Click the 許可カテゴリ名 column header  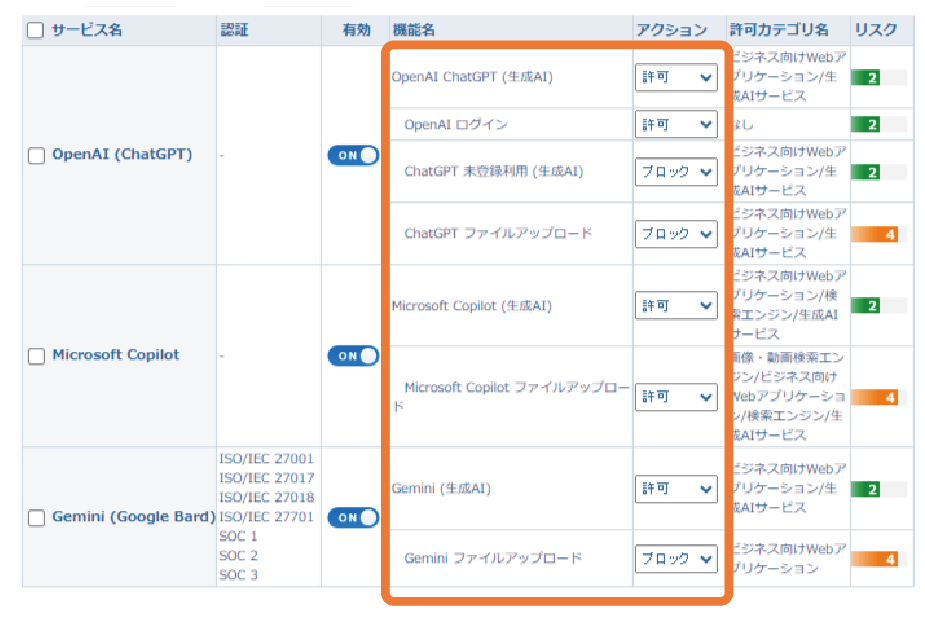coord(779,30)
